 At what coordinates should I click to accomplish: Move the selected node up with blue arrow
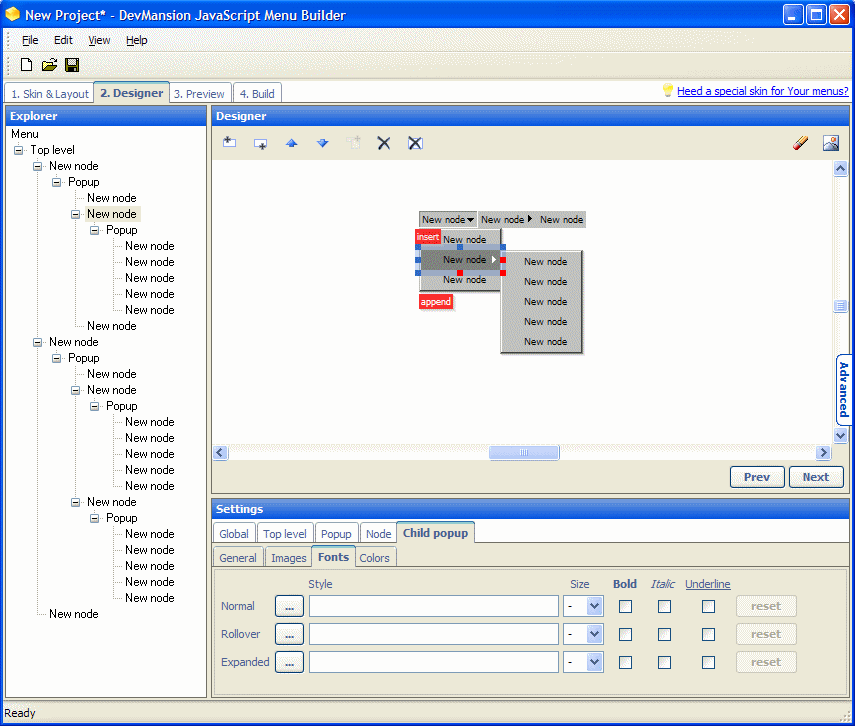[x=292, y=143]
